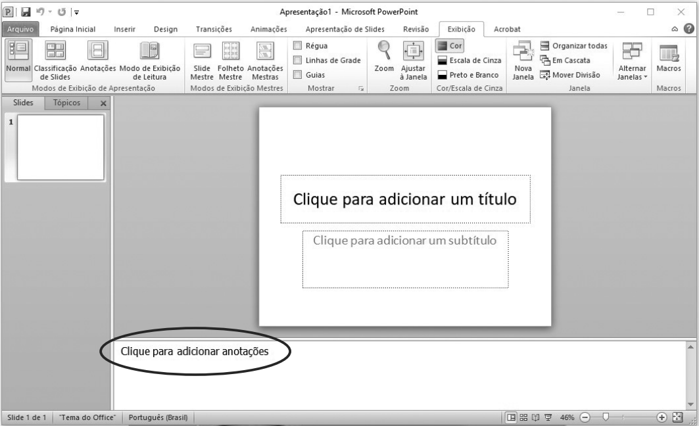The height and width of the screenshot is (426, 699).
Task: Click Português (Brasil) language in status bar
Action: coord(158,418)
